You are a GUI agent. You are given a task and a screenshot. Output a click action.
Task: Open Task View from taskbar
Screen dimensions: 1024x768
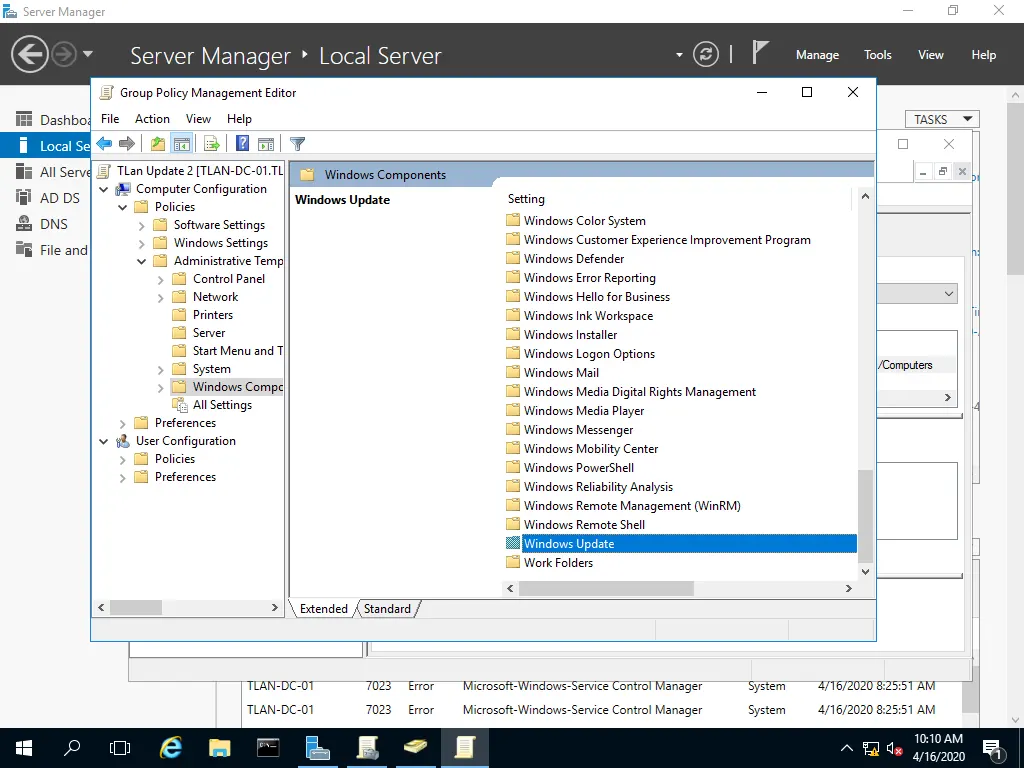pyautogui.click(x=120, y=748)
